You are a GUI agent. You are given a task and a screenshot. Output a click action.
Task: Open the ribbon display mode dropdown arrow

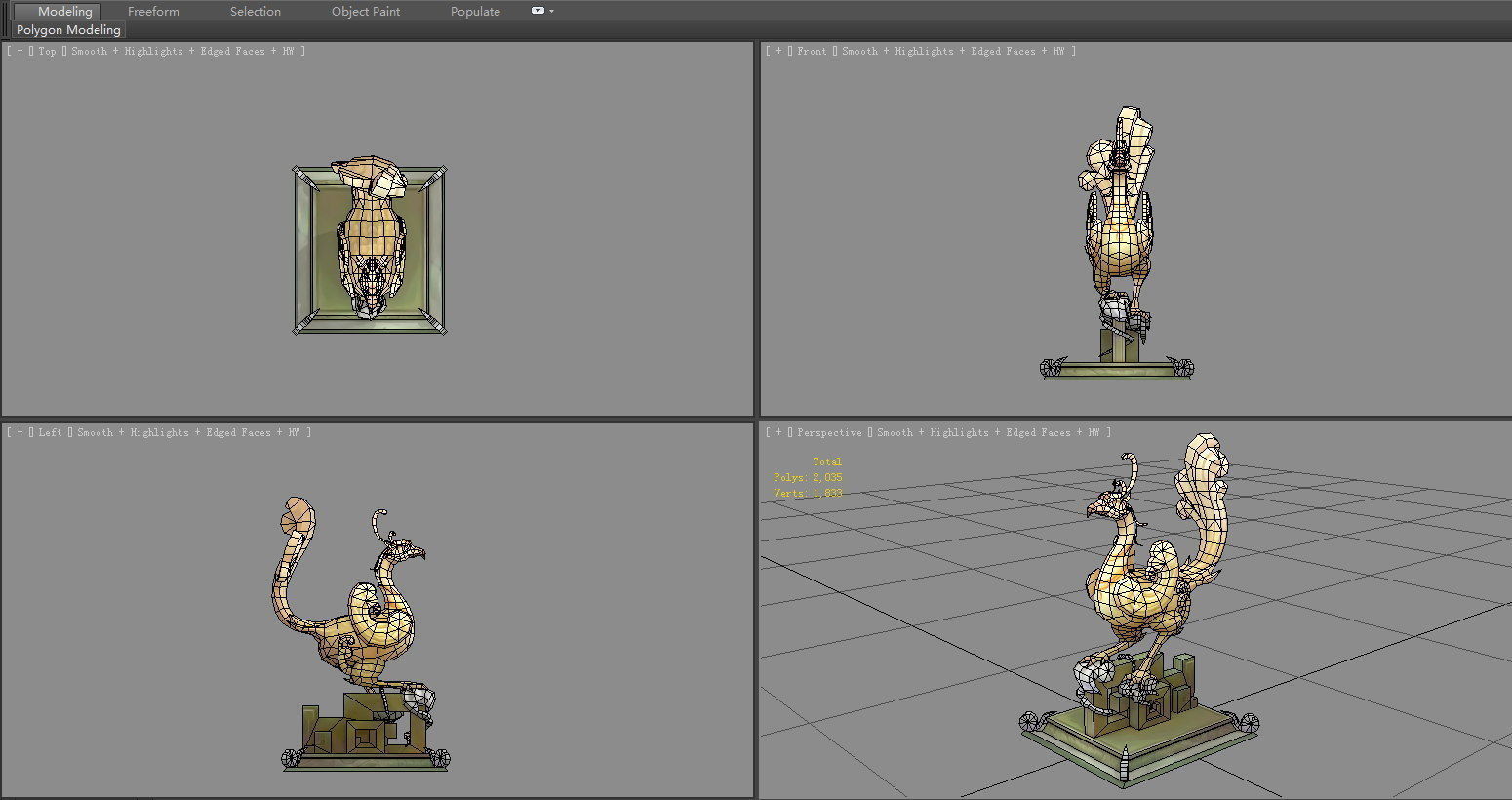pos(551,11)
